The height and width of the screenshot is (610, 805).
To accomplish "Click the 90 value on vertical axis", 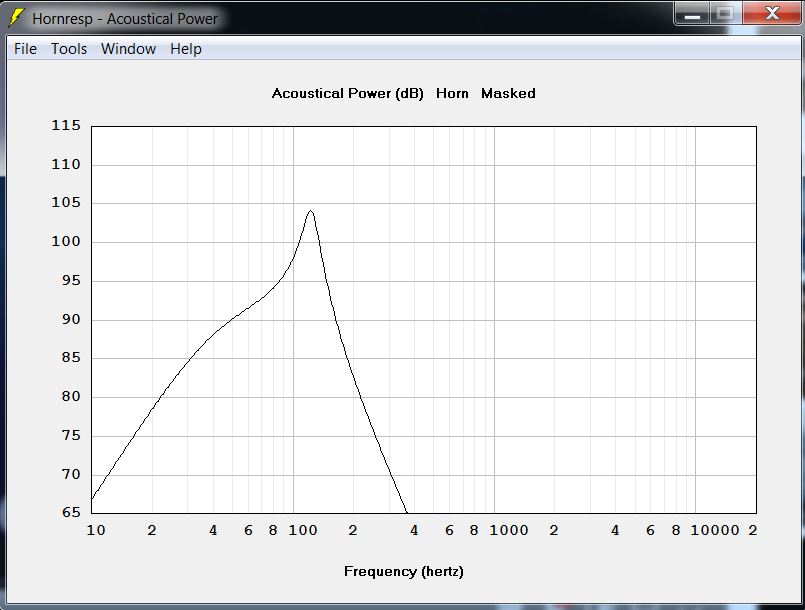I will (71, 319).
